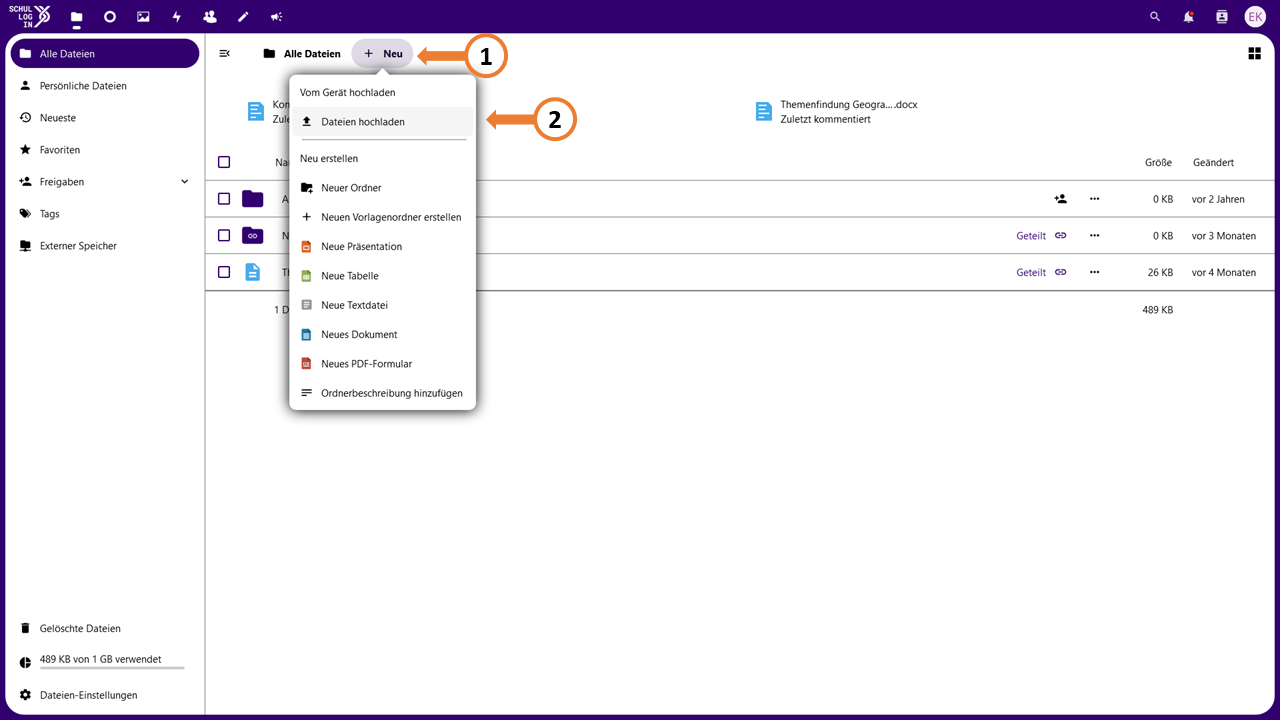This screenshot has height=720, width=1280.
Task: Open three-dot actions for the 2-year-old folder
Action: pyautogui.click(x=1095, y=199)
